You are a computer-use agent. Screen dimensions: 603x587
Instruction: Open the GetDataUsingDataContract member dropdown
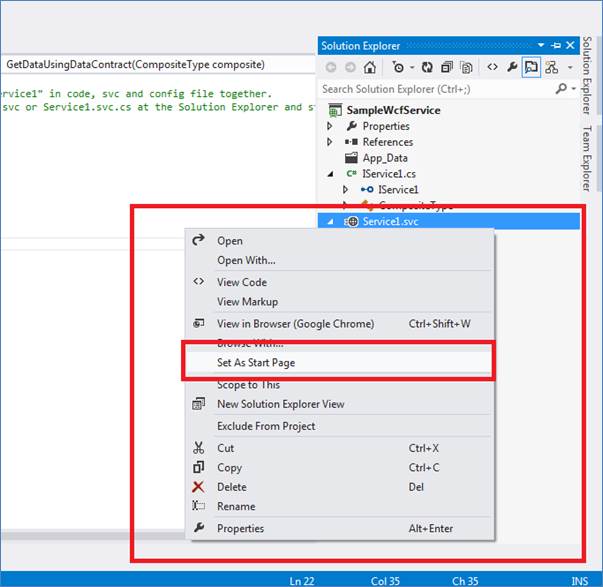click(x=158, y=64)
